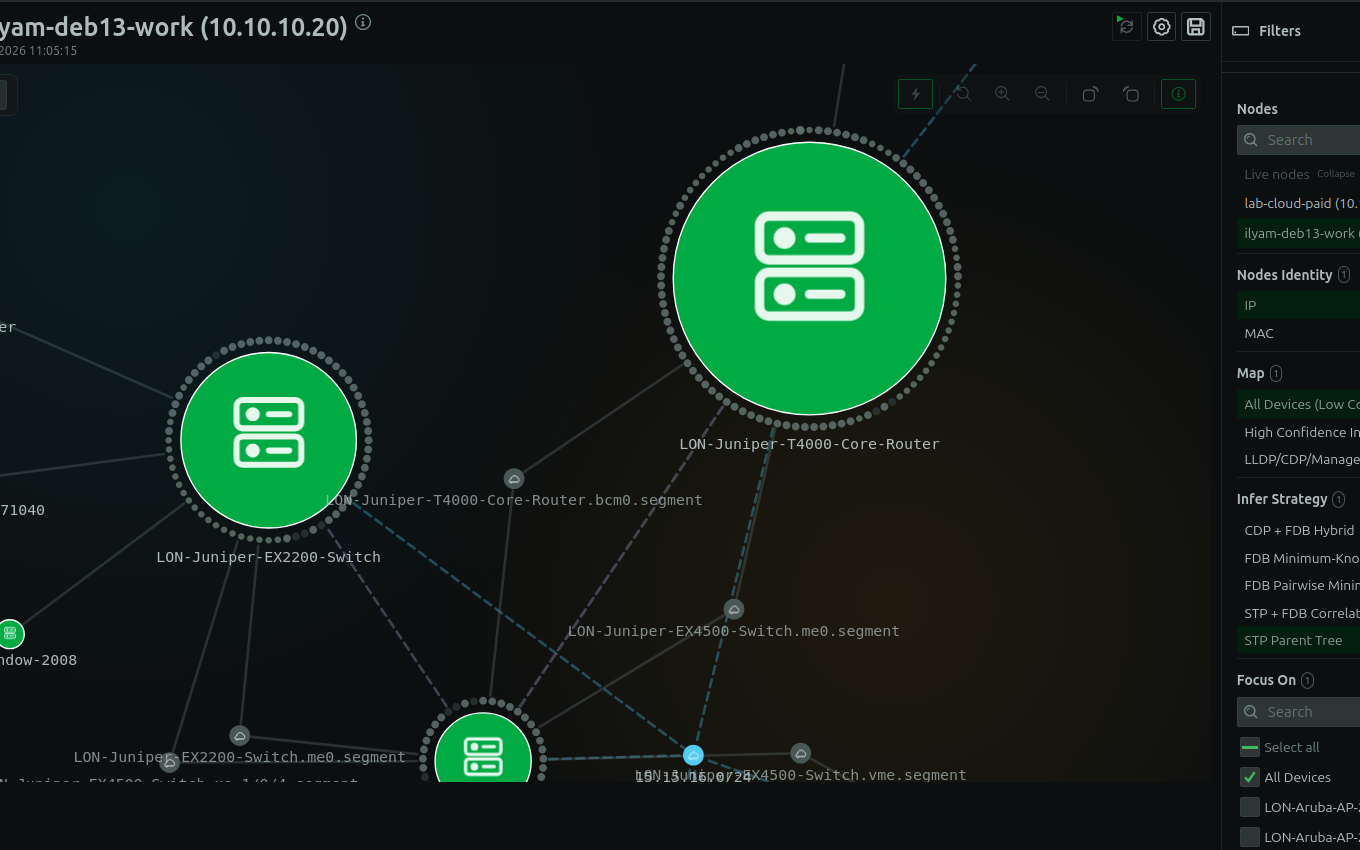Select the LON-Juniper-EX2200-Switch node
The image size is (1360, 850).
[x=269, y=440]
